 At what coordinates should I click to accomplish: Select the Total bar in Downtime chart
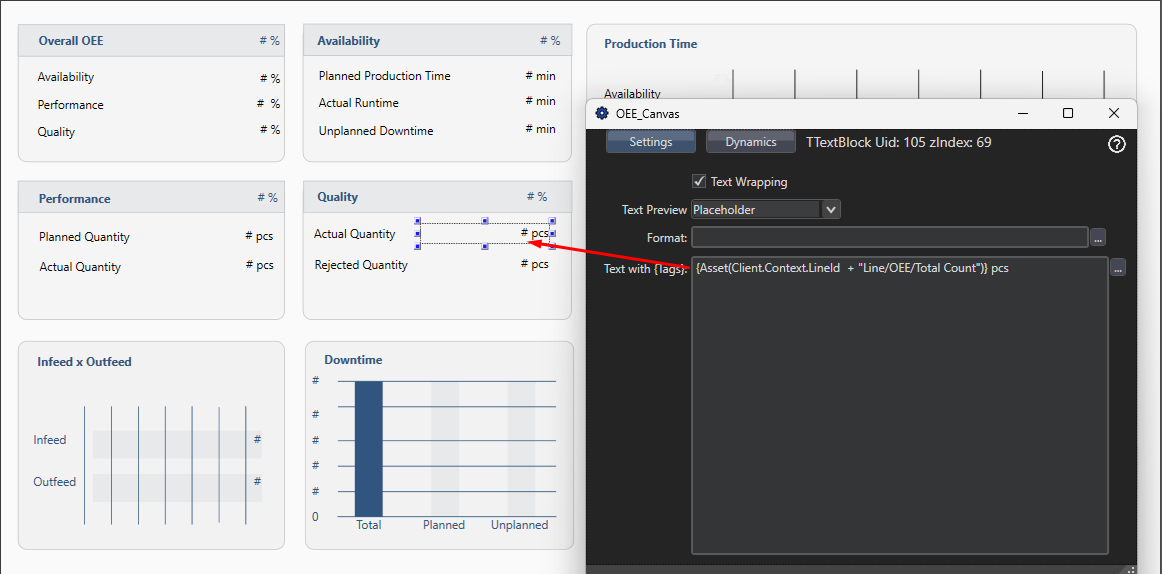pyautogui.click(x=368, y=449)
